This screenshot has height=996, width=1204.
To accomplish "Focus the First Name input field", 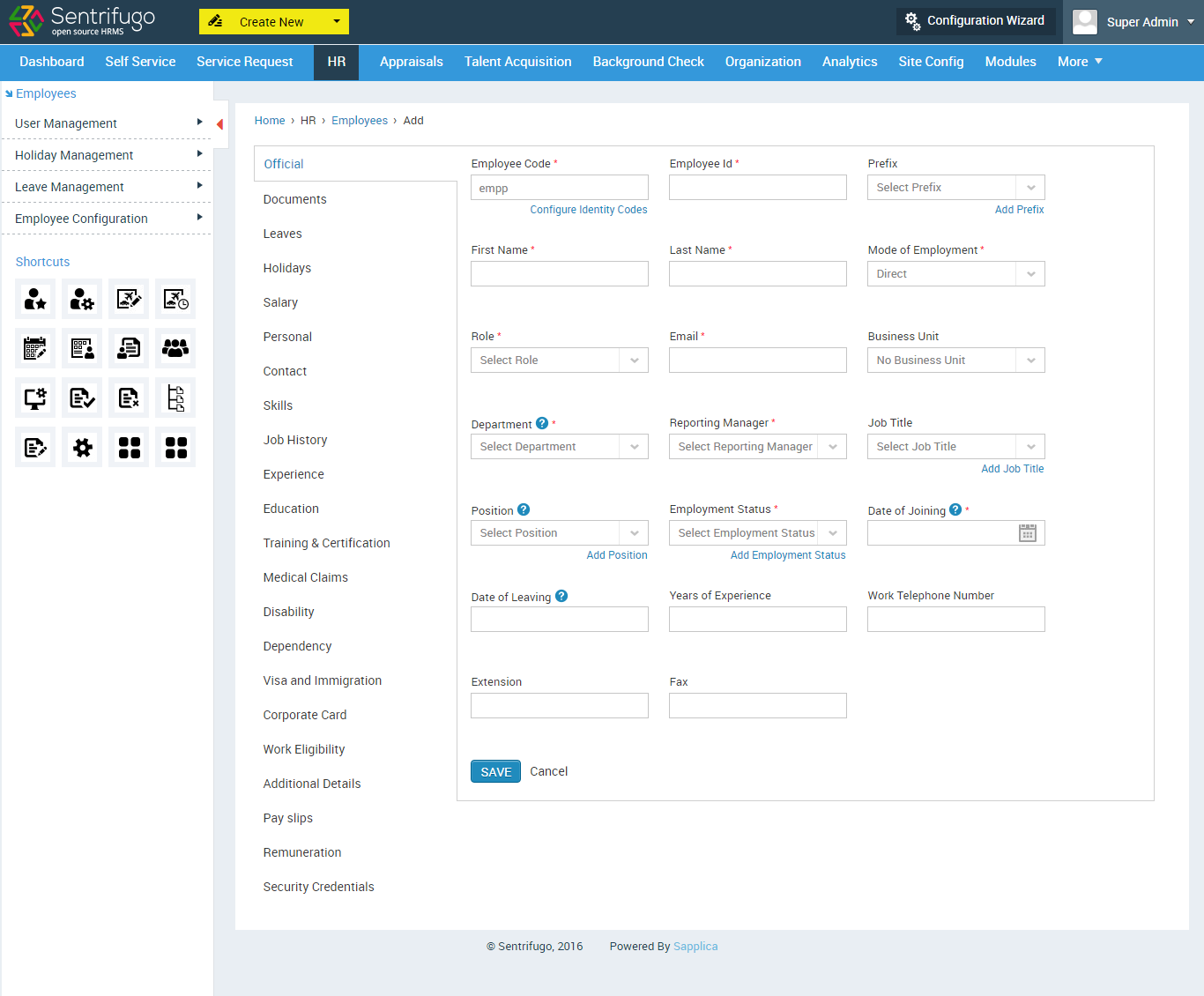I will 560,274.
